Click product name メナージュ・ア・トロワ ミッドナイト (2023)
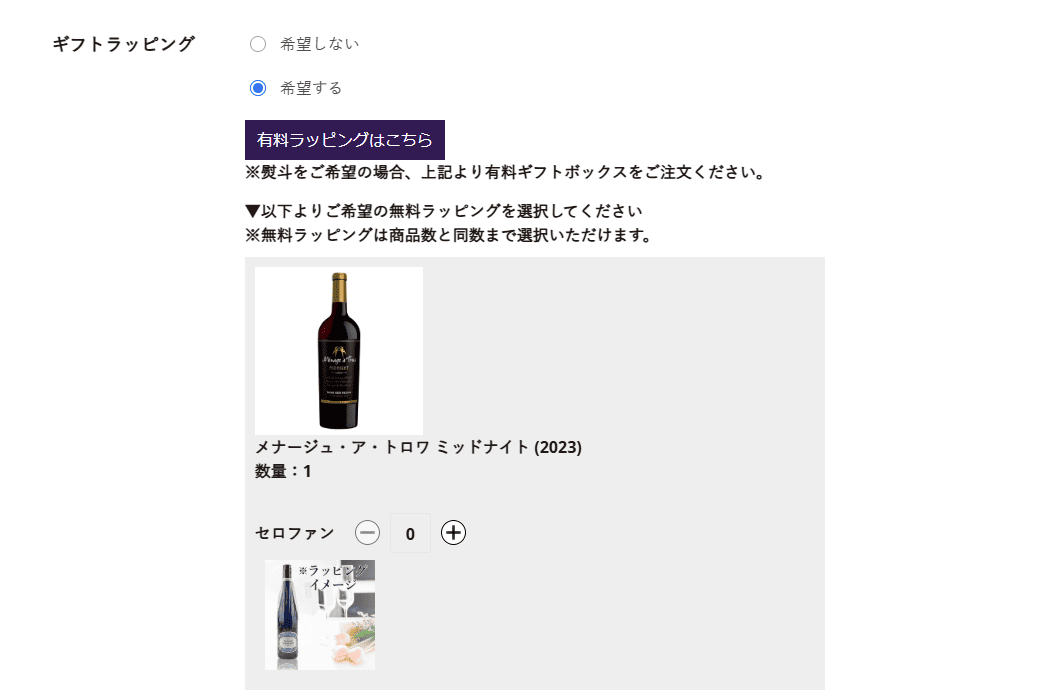 [418, 447]
